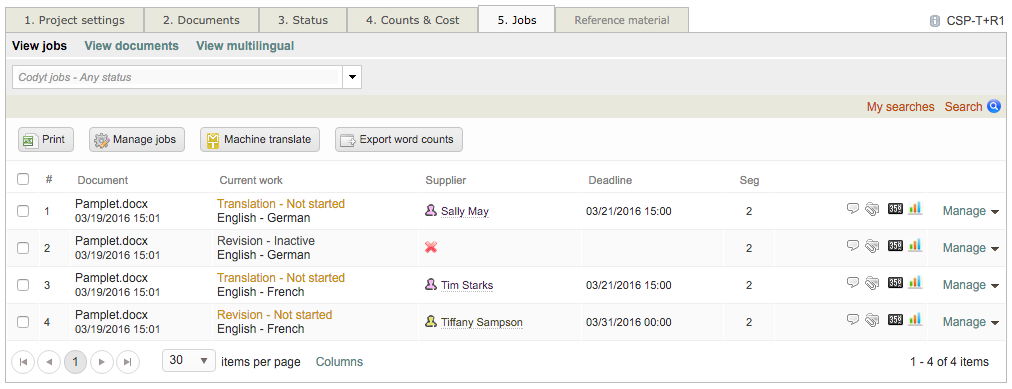The height and width of the screenshot is (389, 1012).
Task: Open the segment counter icon for job 3
Action: click(x=895, y=283)
